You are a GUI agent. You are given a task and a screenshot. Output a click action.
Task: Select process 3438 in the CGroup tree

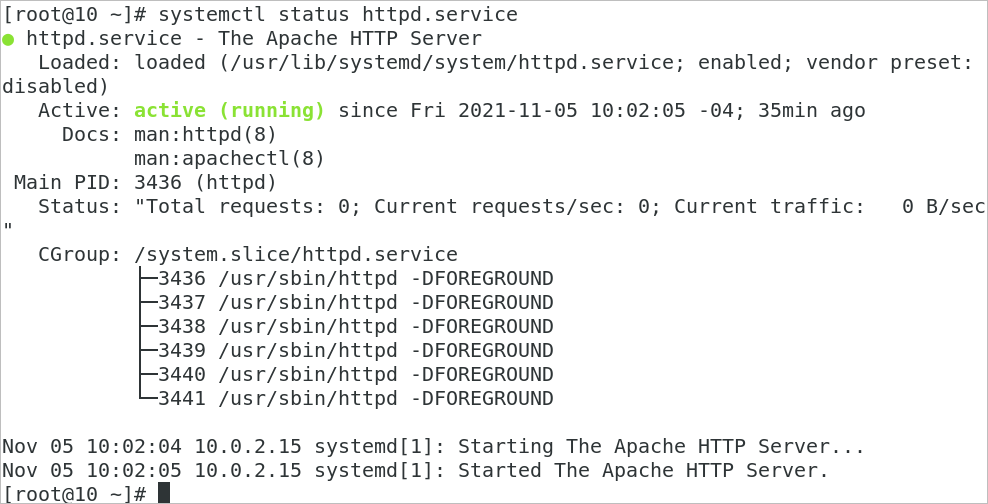click(355, 327)
